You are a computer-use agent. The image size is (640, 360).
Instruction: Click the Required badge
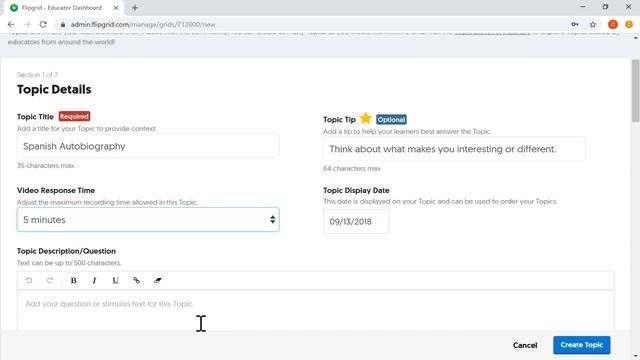coord(74,116)
